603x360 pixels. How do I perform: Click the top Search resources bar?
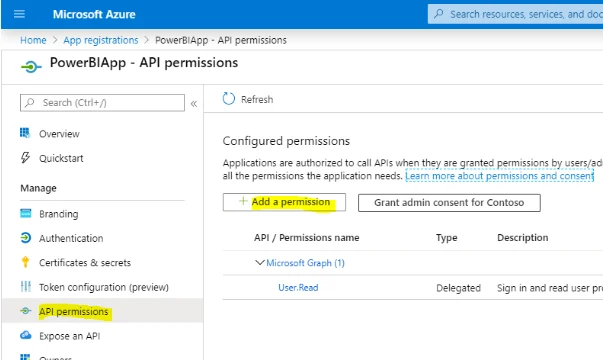point(515,14)
